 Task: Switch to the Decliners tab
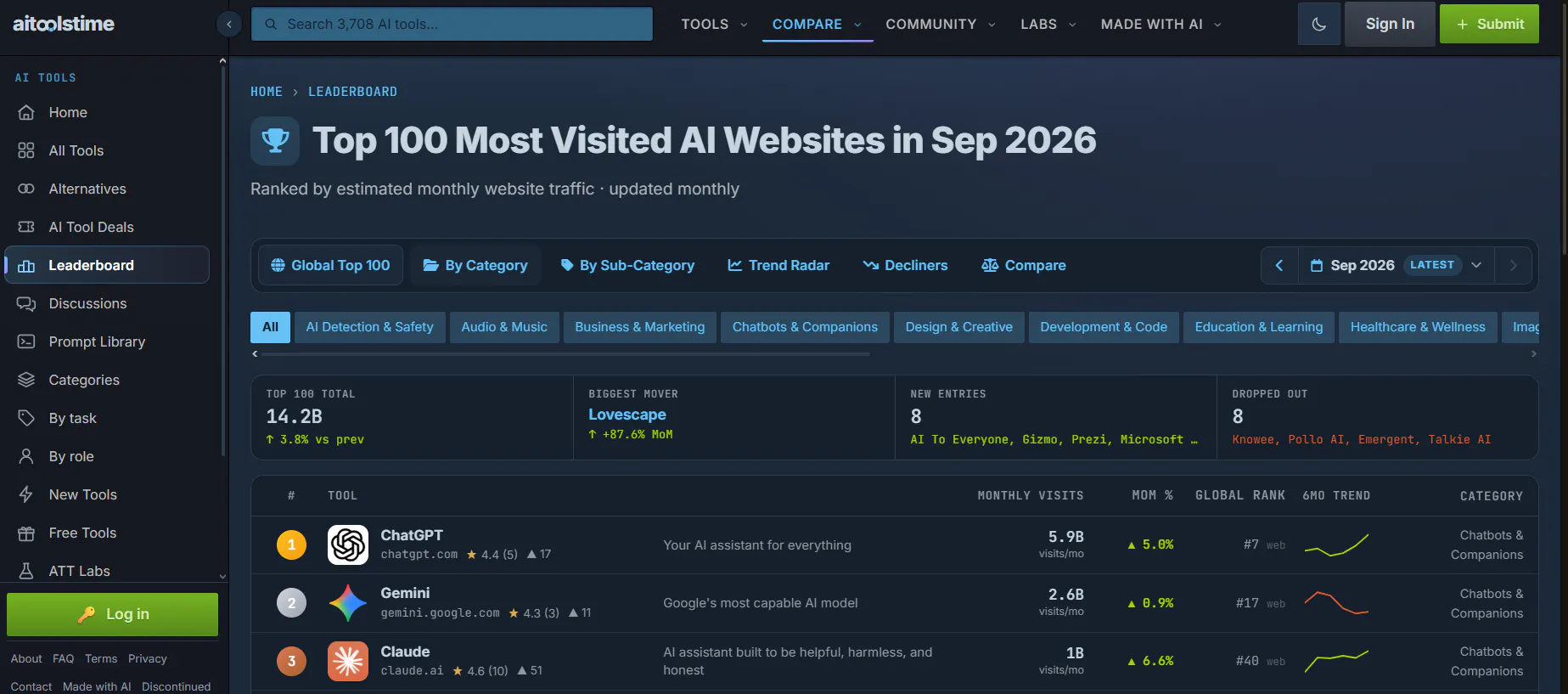tap(905, 266)
